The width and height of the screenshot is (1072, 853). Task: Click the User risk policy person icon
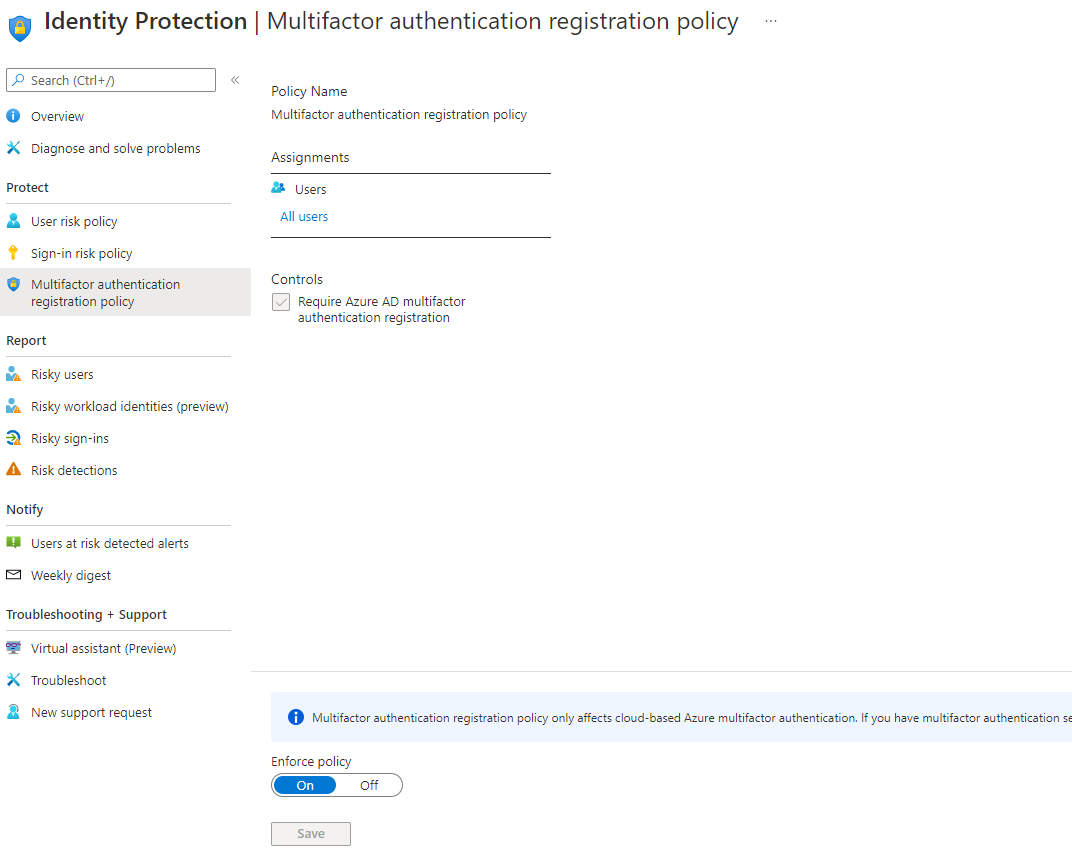point(13,221)
